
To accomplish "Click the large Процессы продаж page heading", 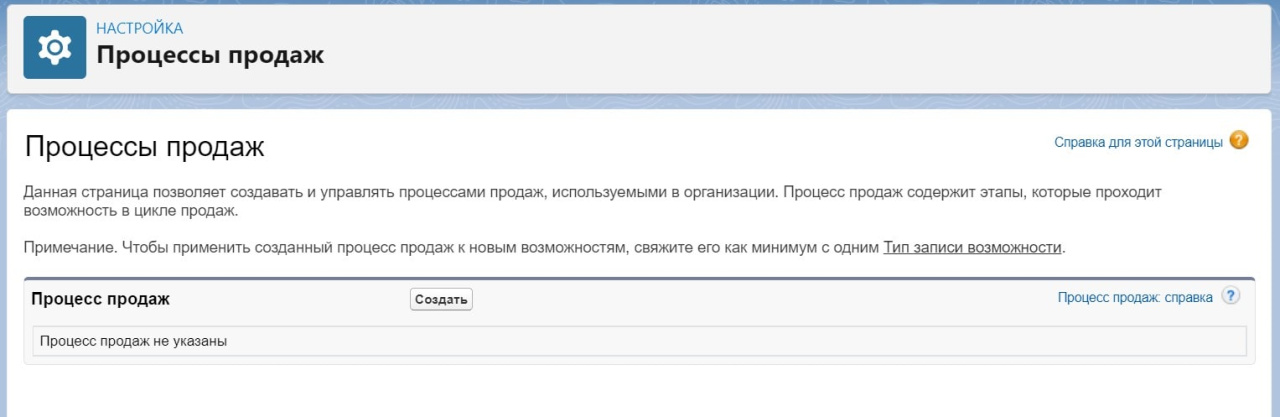I will coord(144,147).
